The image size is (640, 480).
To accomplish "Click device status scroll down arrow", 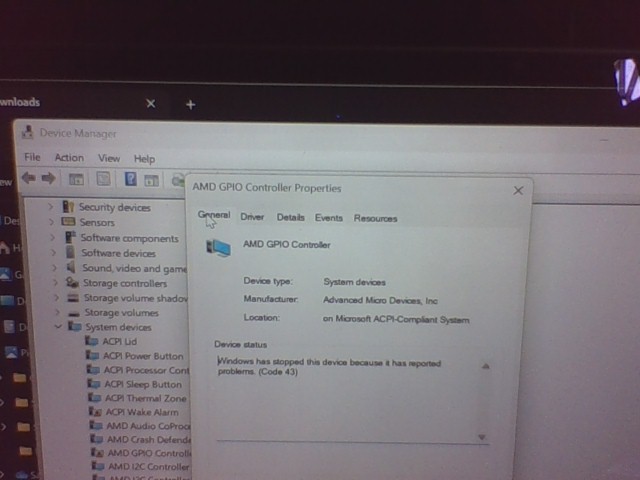I will [482, 437].
